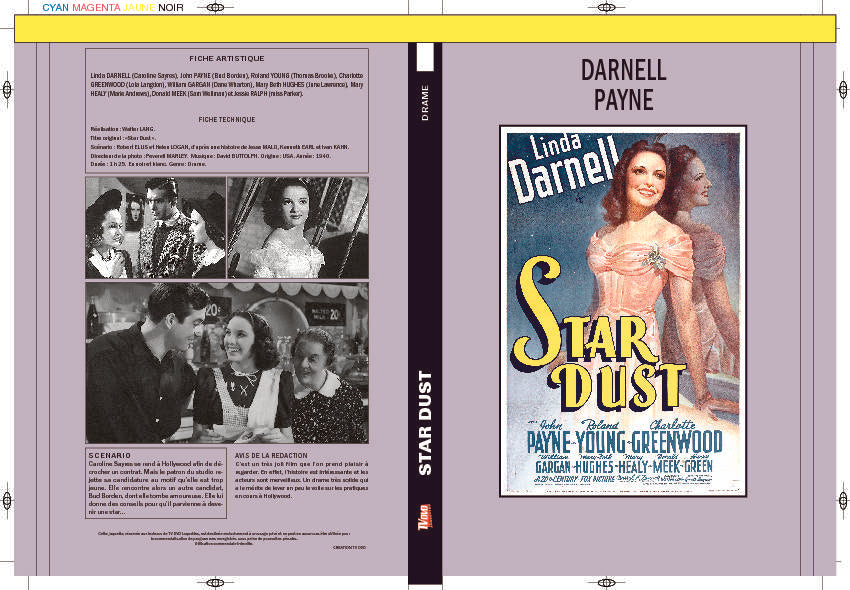Open the large soda fountain scene photo

[x=227, y=362]
